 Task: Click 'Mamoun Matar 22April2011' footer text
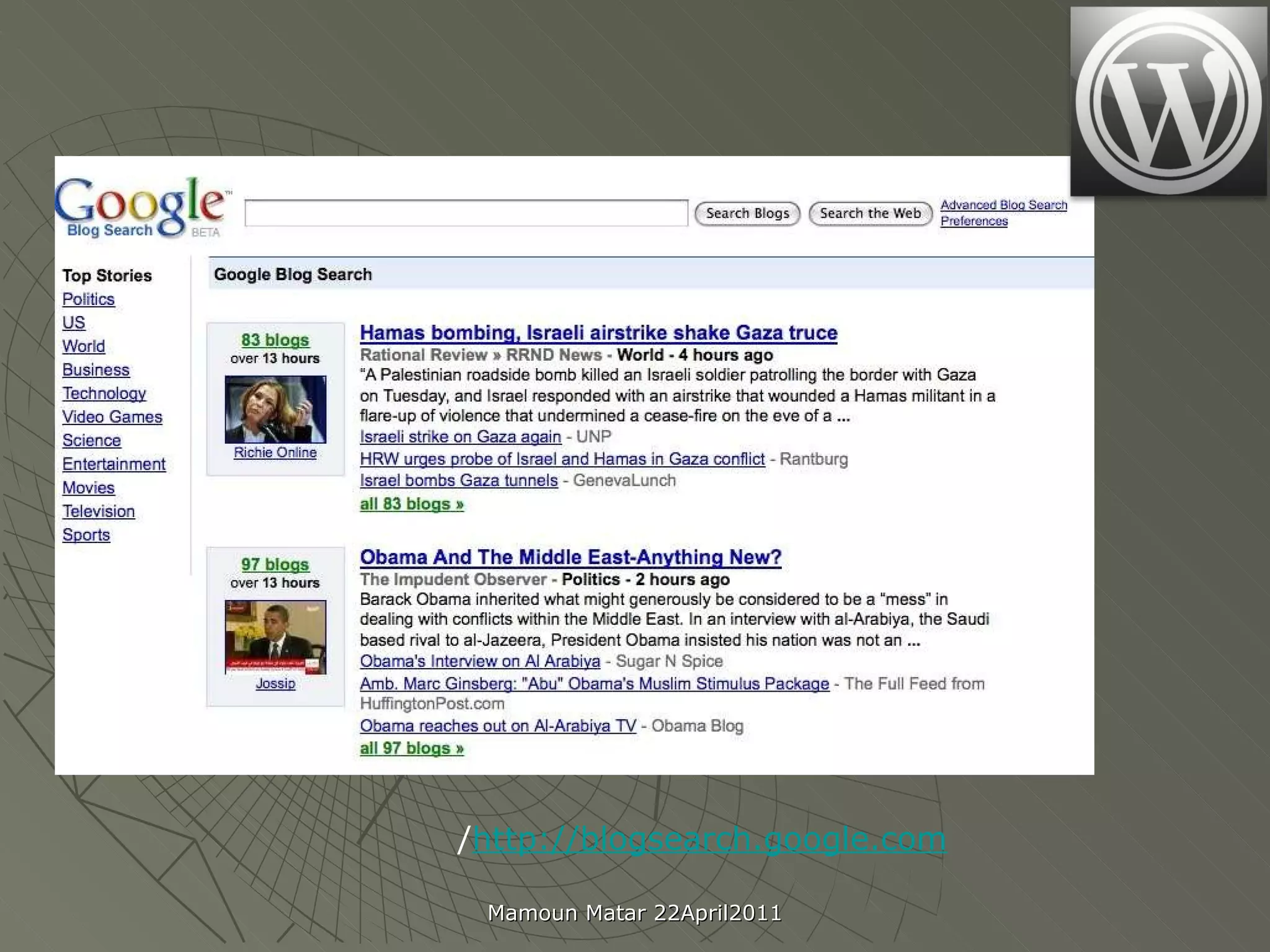[x=634, y=913]
